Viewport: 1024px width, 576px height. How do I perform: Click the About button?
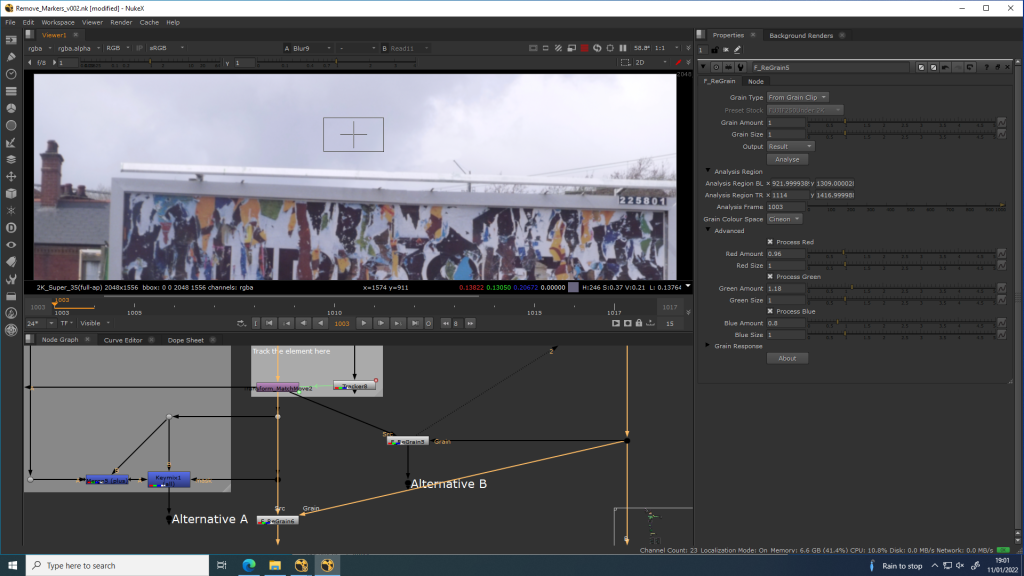[x=787, y=358]
